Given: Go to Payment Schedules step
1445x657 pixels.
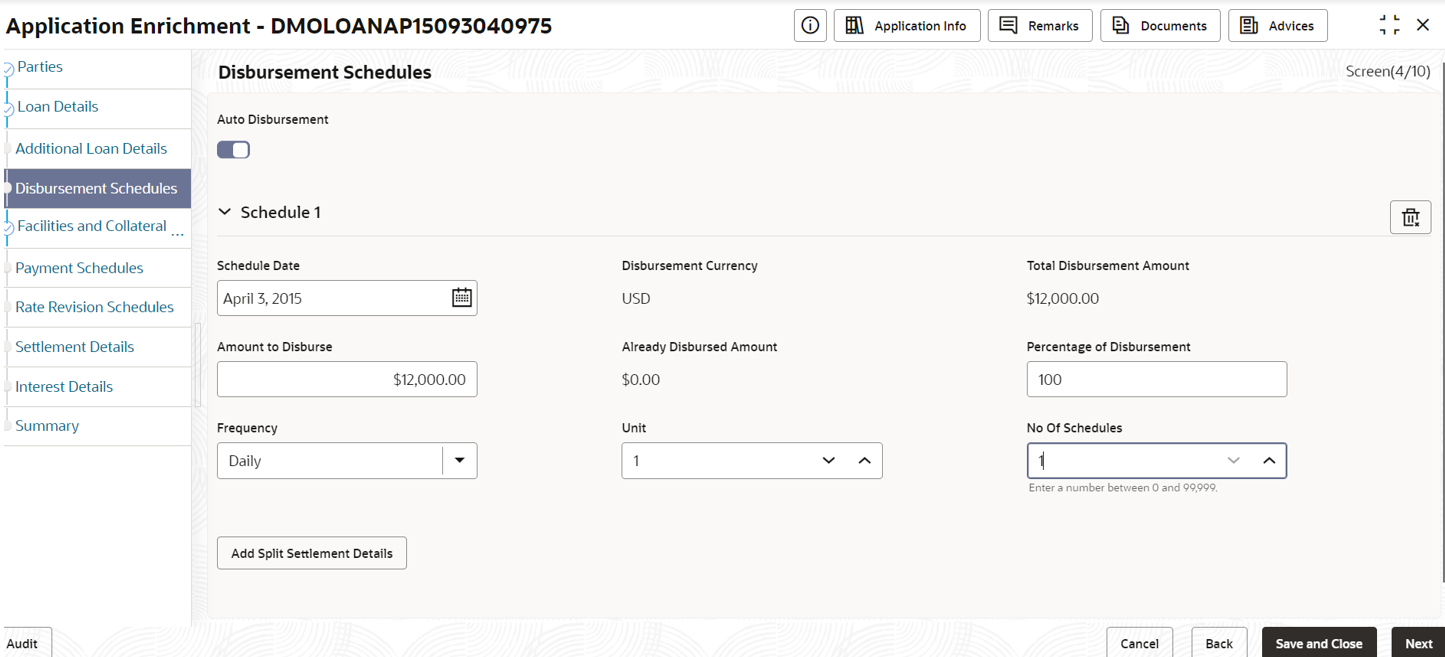Looking at the screenshot, I should [x=79, y=268].
